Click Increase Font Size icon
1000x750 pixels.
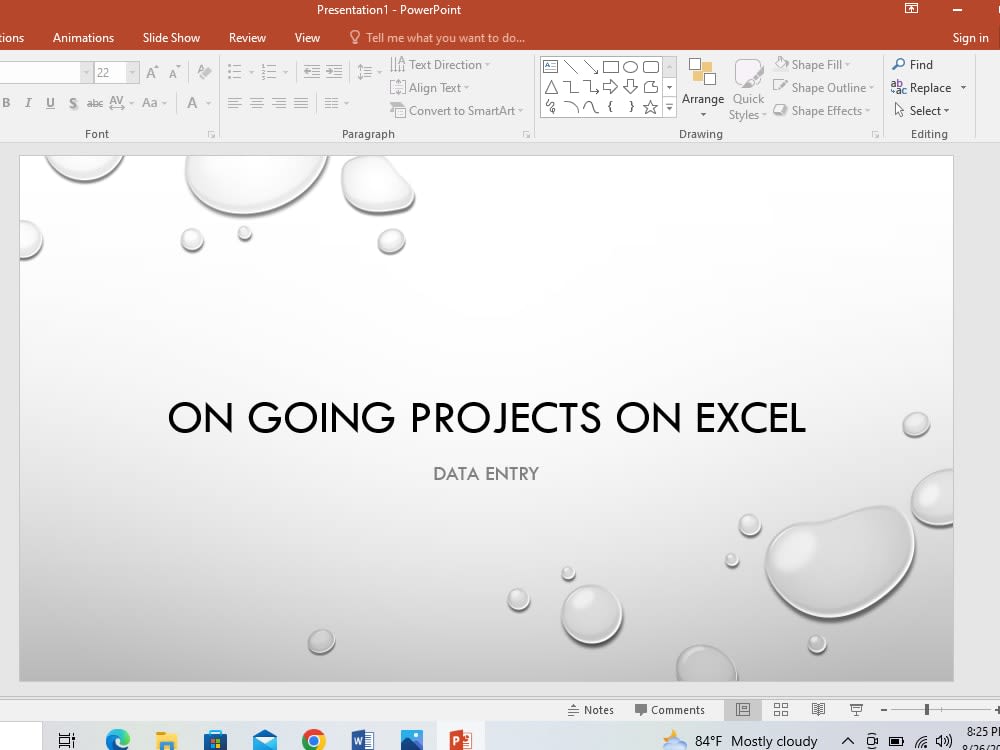coord(152,72)
